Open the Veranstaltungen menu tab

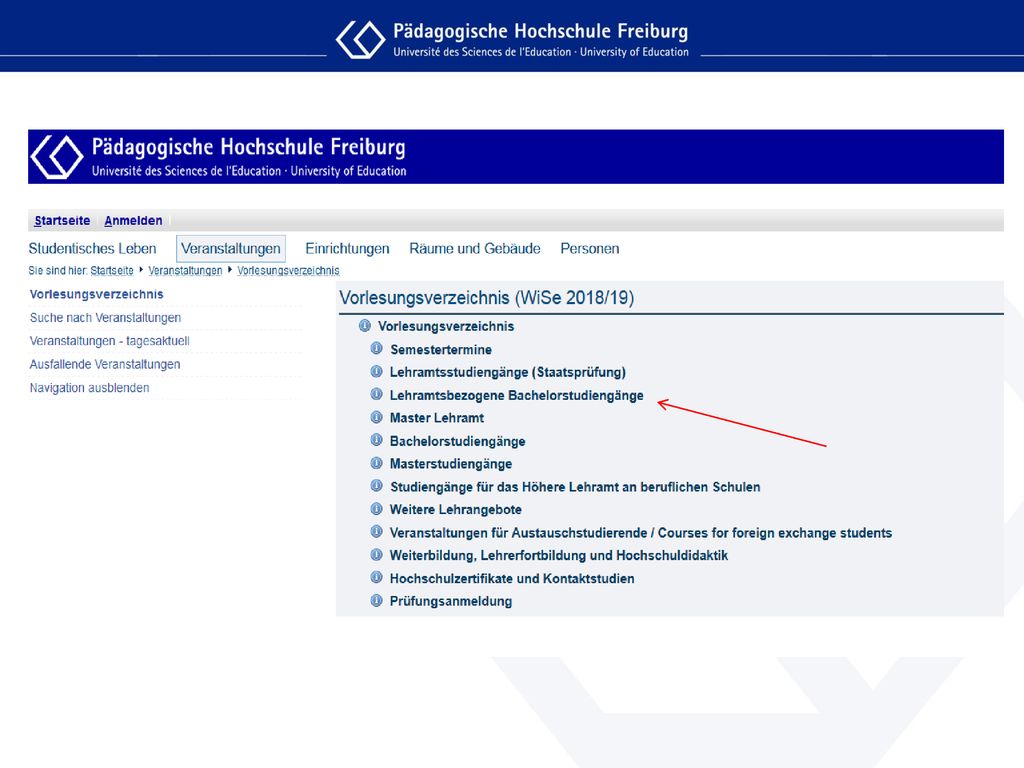click(231, 249)
